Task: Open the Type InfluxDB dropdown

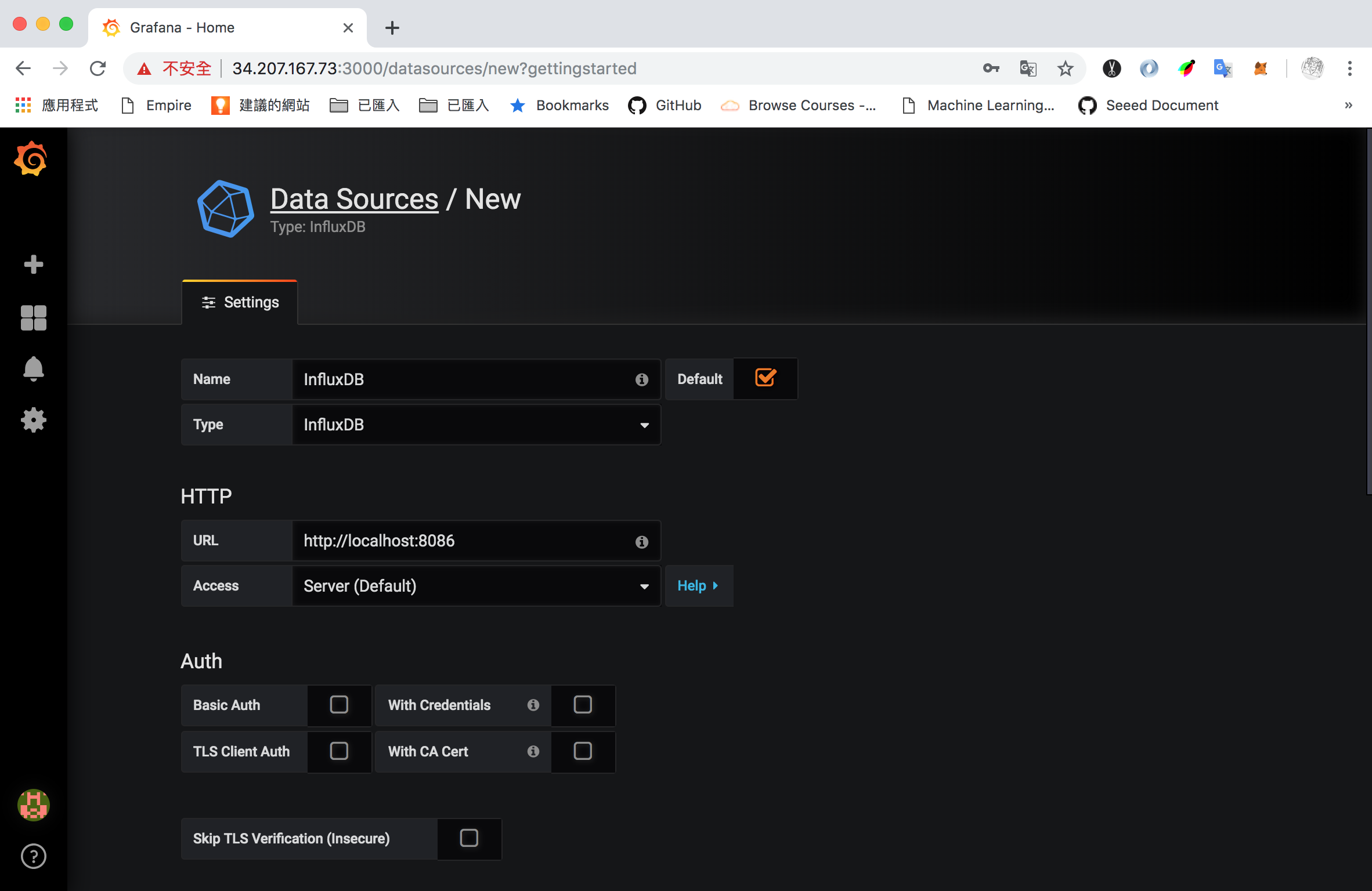Action: point(476,425)
